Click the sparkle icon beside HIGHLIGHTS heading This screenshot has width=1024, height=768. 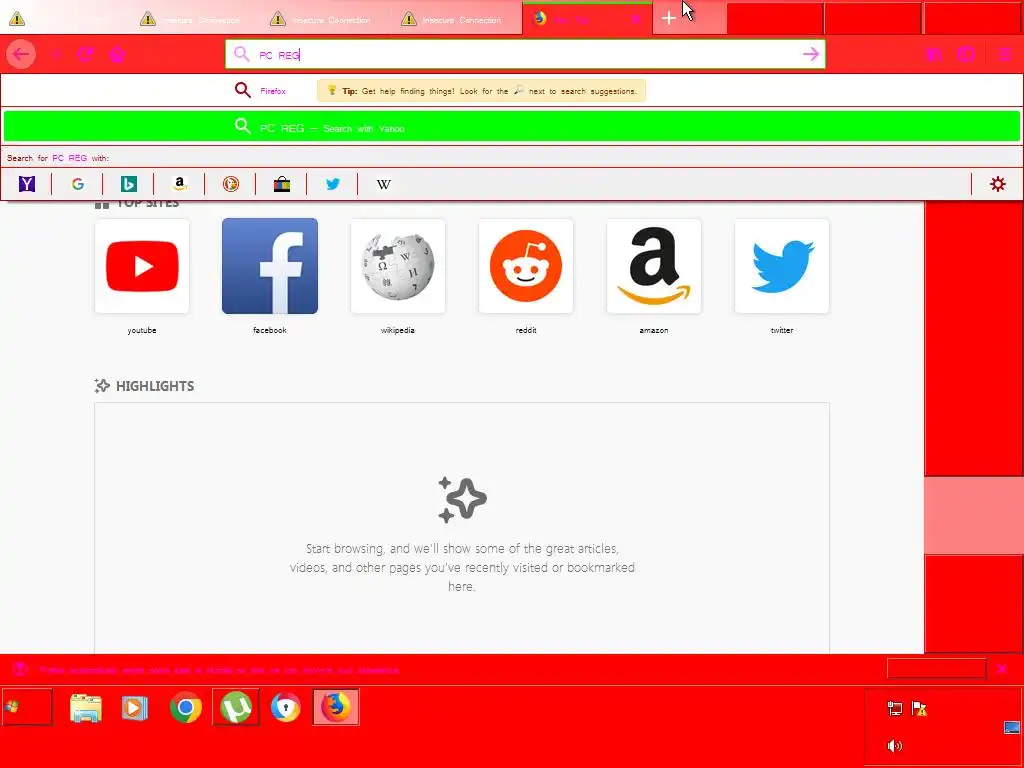[102, 386]
